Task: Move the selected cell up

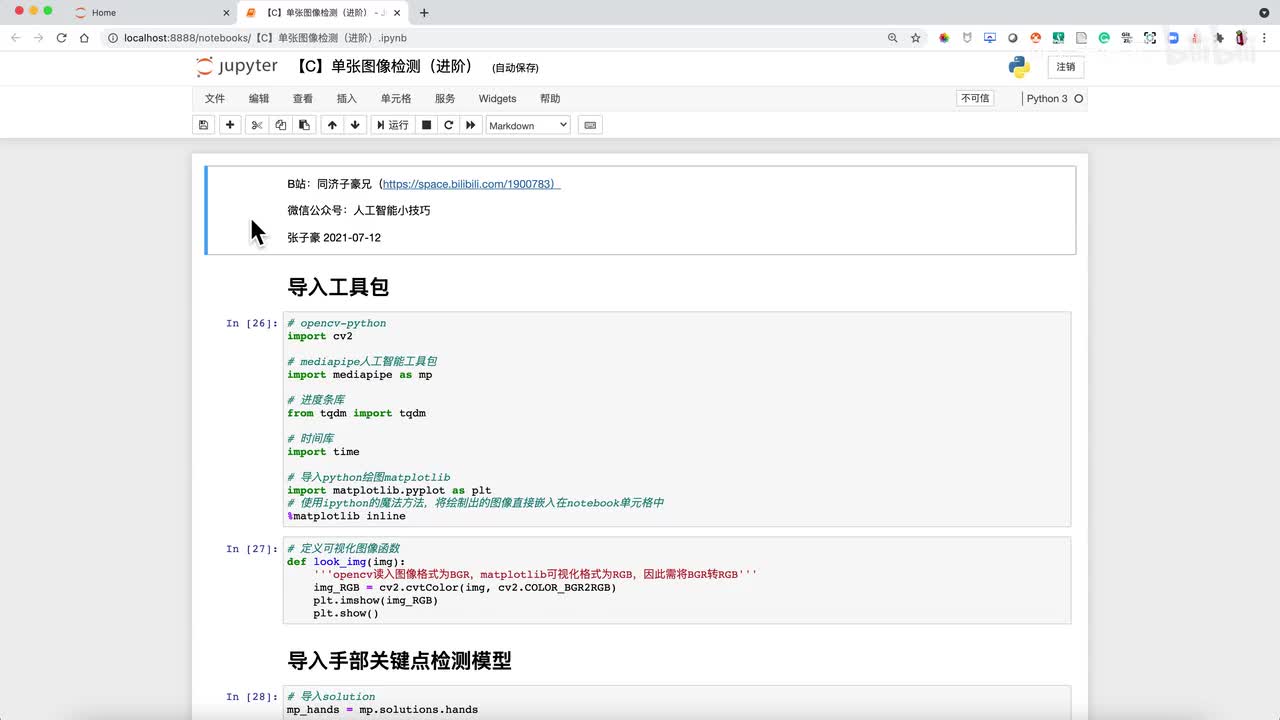Action: (332, 125)
